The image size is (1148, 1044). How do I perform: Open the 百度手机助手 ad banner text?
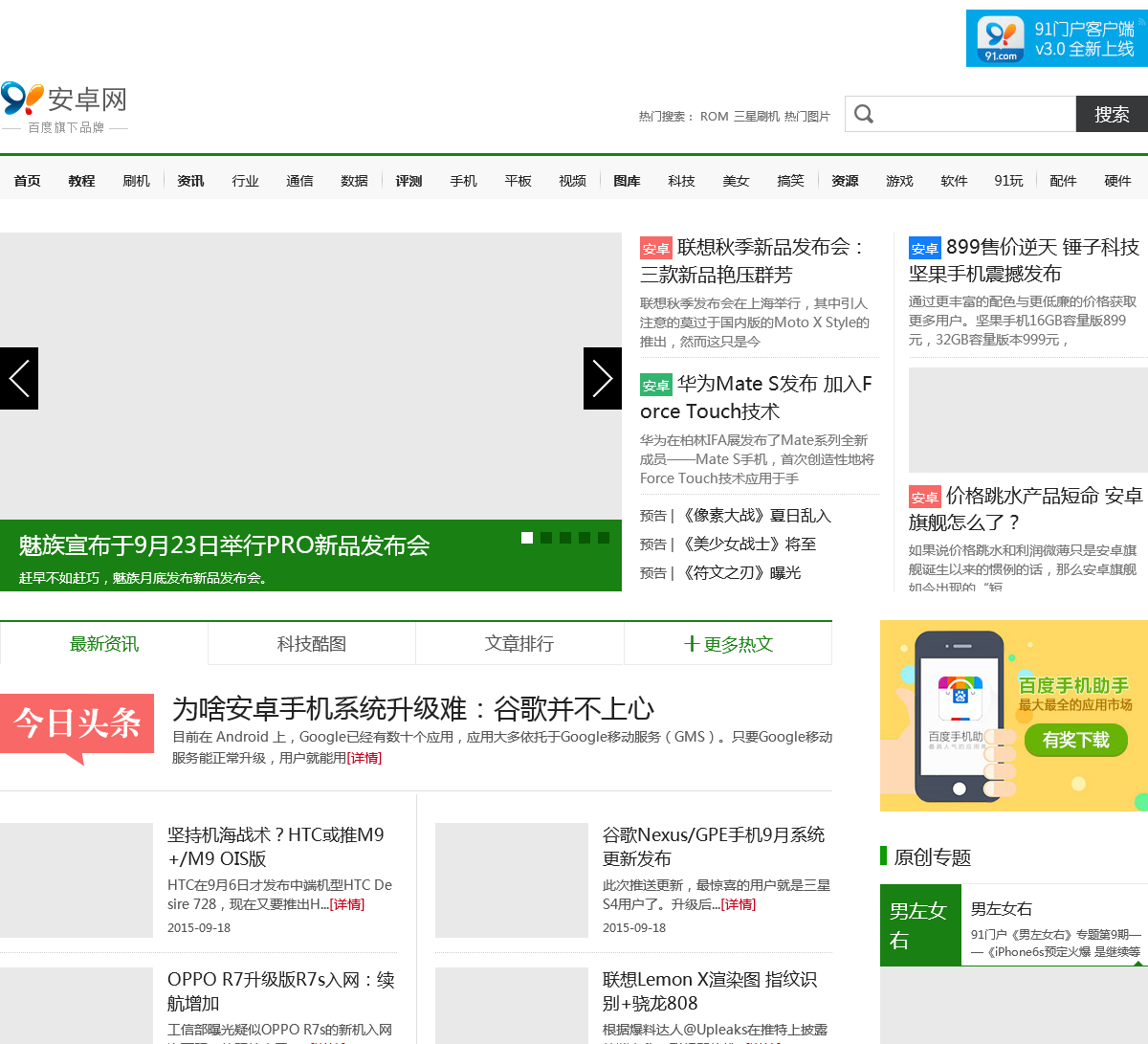click(1073, 685)
